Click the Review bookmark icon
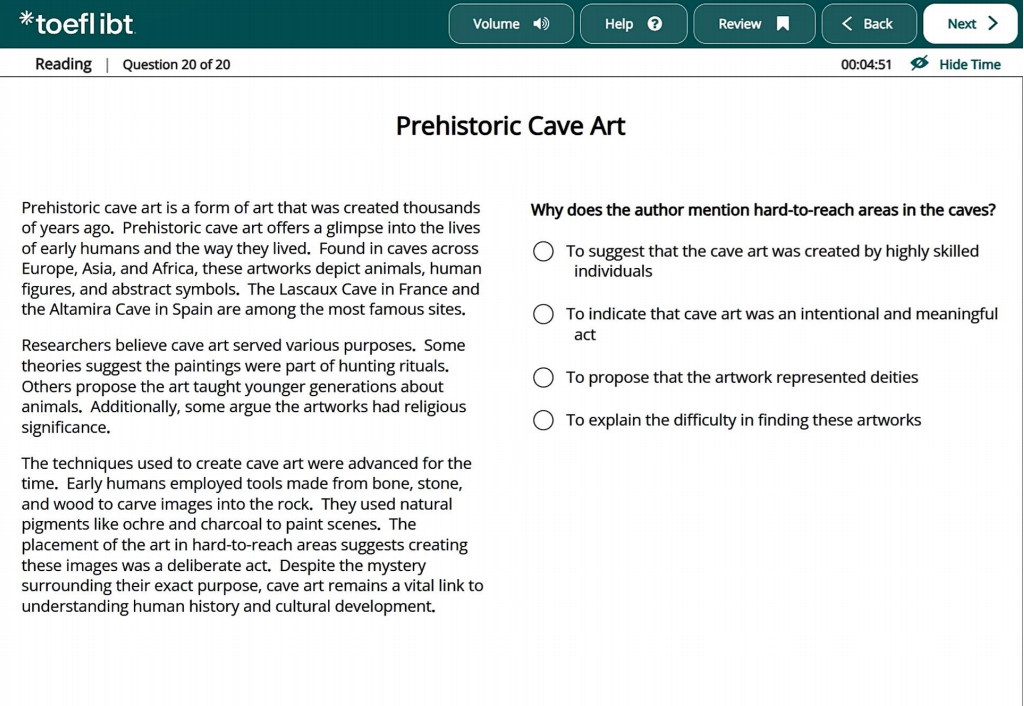 point(782,24)
